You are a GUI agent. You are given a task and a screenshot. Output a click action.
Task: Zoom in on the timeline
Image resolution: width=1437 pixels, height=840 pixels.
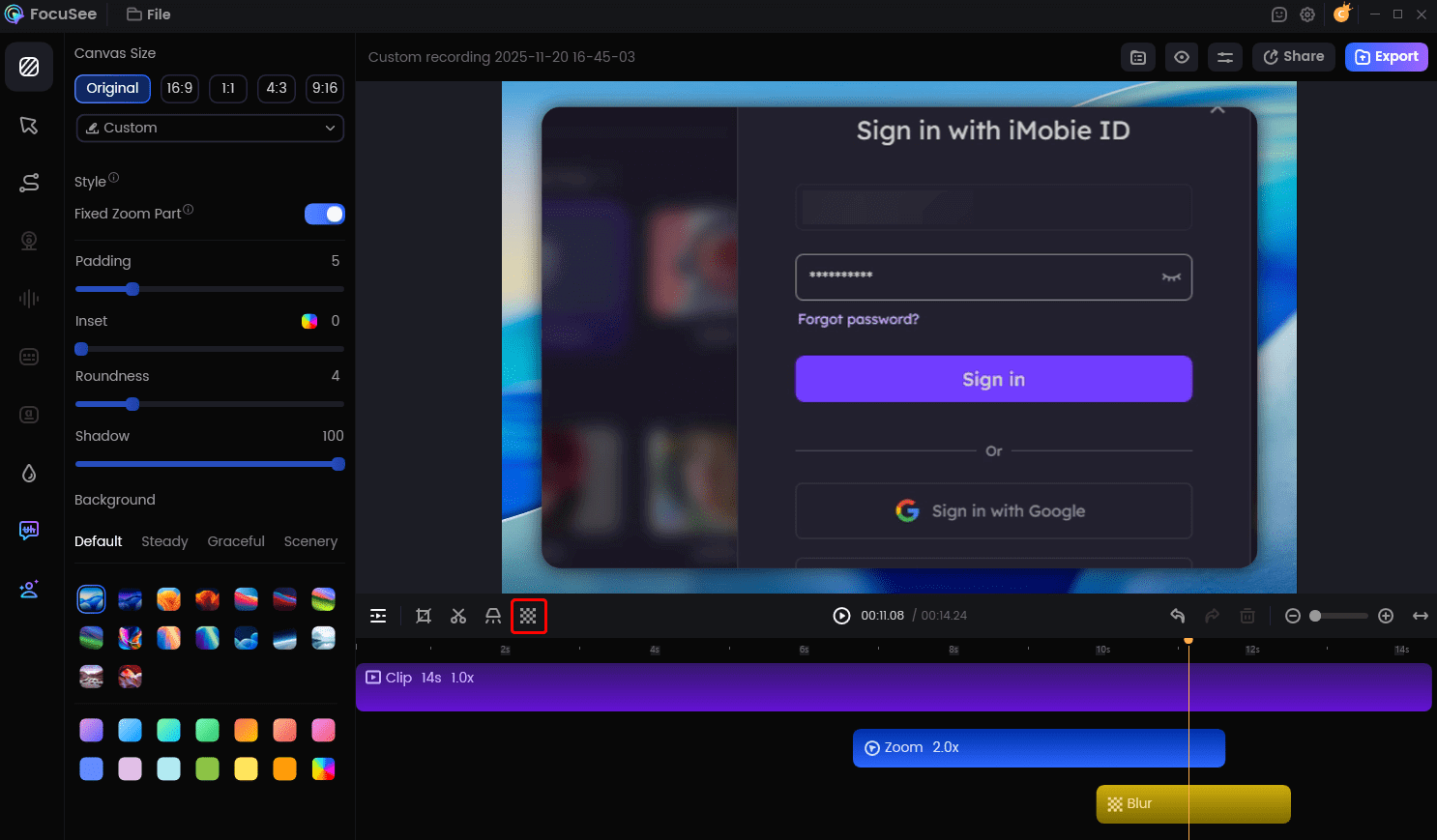[x=1386, y=615]
